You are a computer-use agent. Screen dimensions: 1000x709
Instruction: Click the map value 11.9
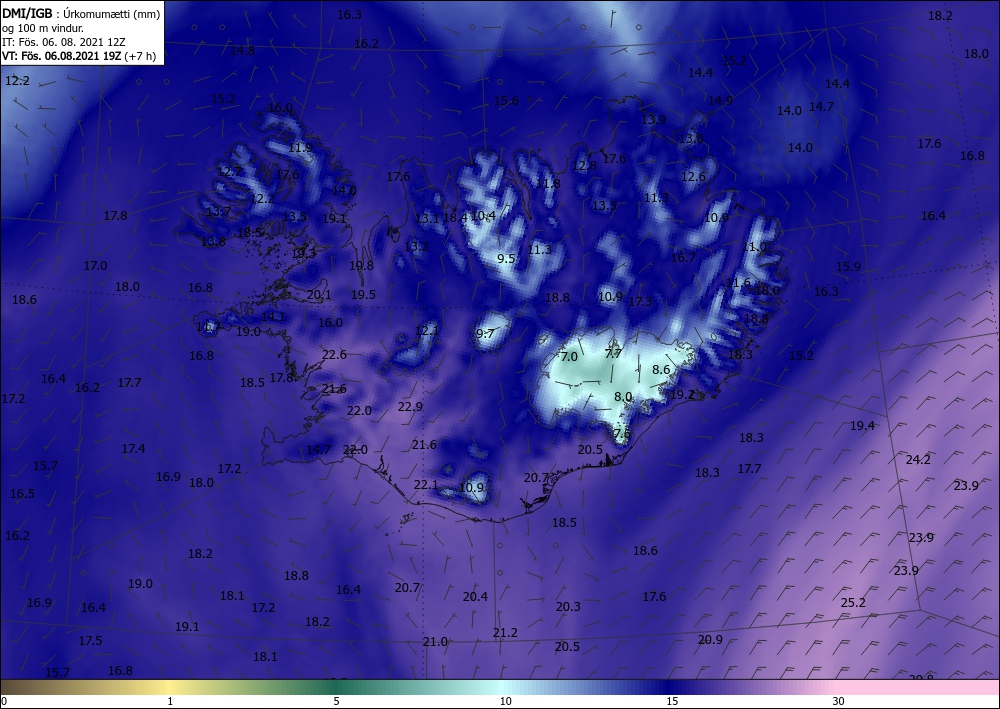300,148
